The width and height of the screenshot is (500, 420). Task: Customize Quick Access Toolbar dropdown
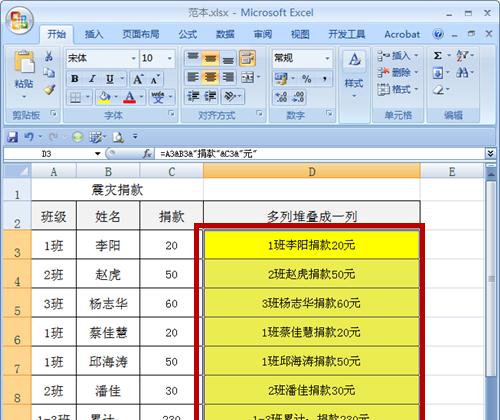(135, 136)
